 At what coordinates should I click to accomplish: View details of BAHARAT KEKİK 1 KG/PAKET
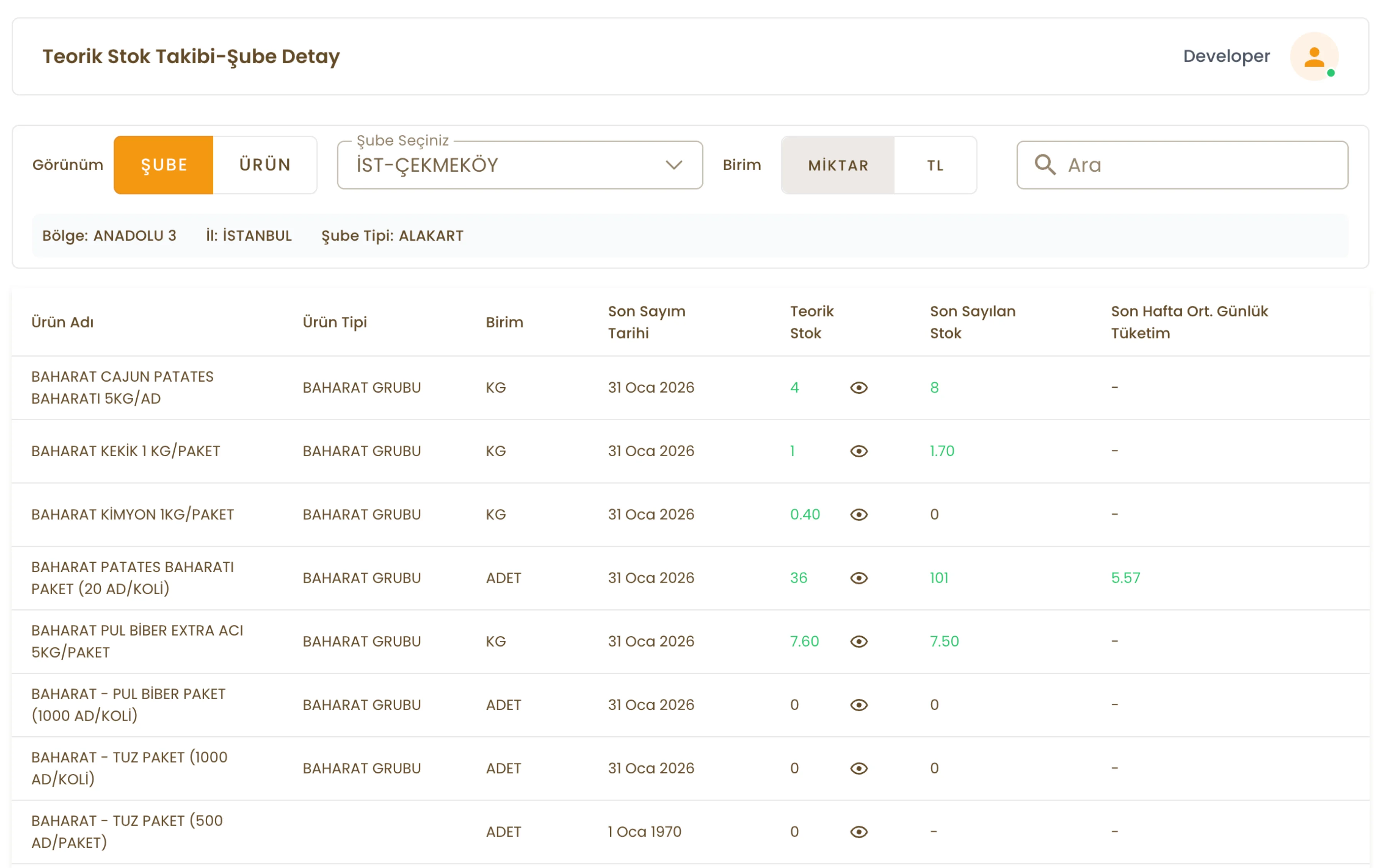pyautogui.click(x=858, y=451)
